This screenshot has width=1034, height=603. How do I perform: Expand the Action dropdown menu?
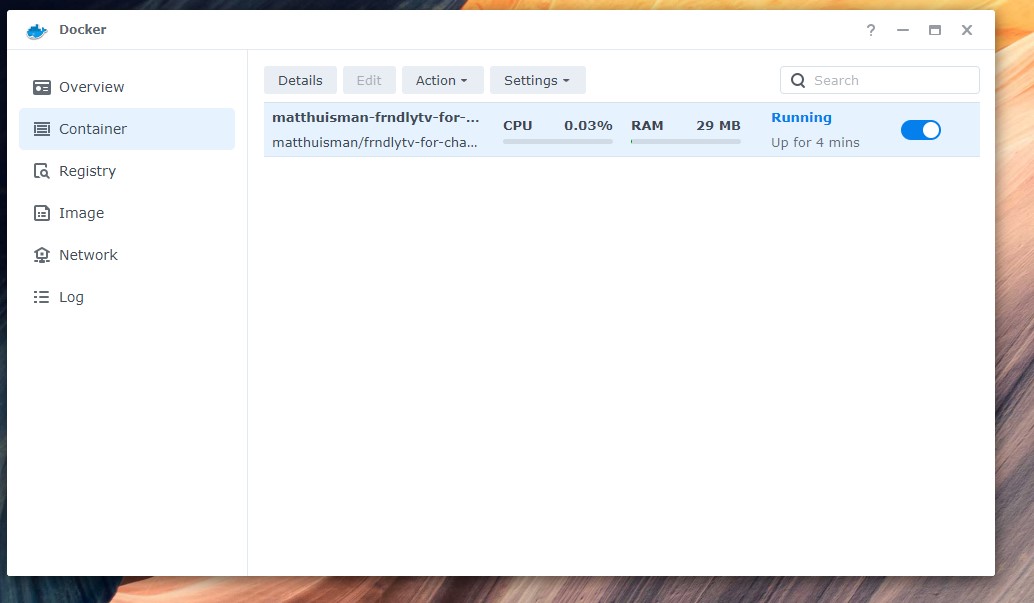coord(442,80)
